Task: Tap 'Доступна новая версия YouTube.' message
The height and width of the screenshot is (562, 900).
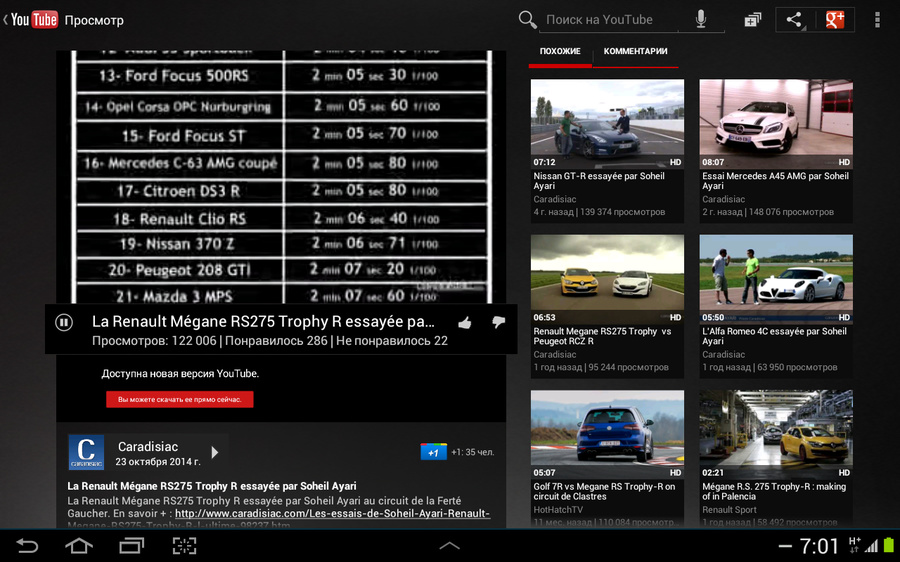Action: pyautogui.click(x=180, y=374)
